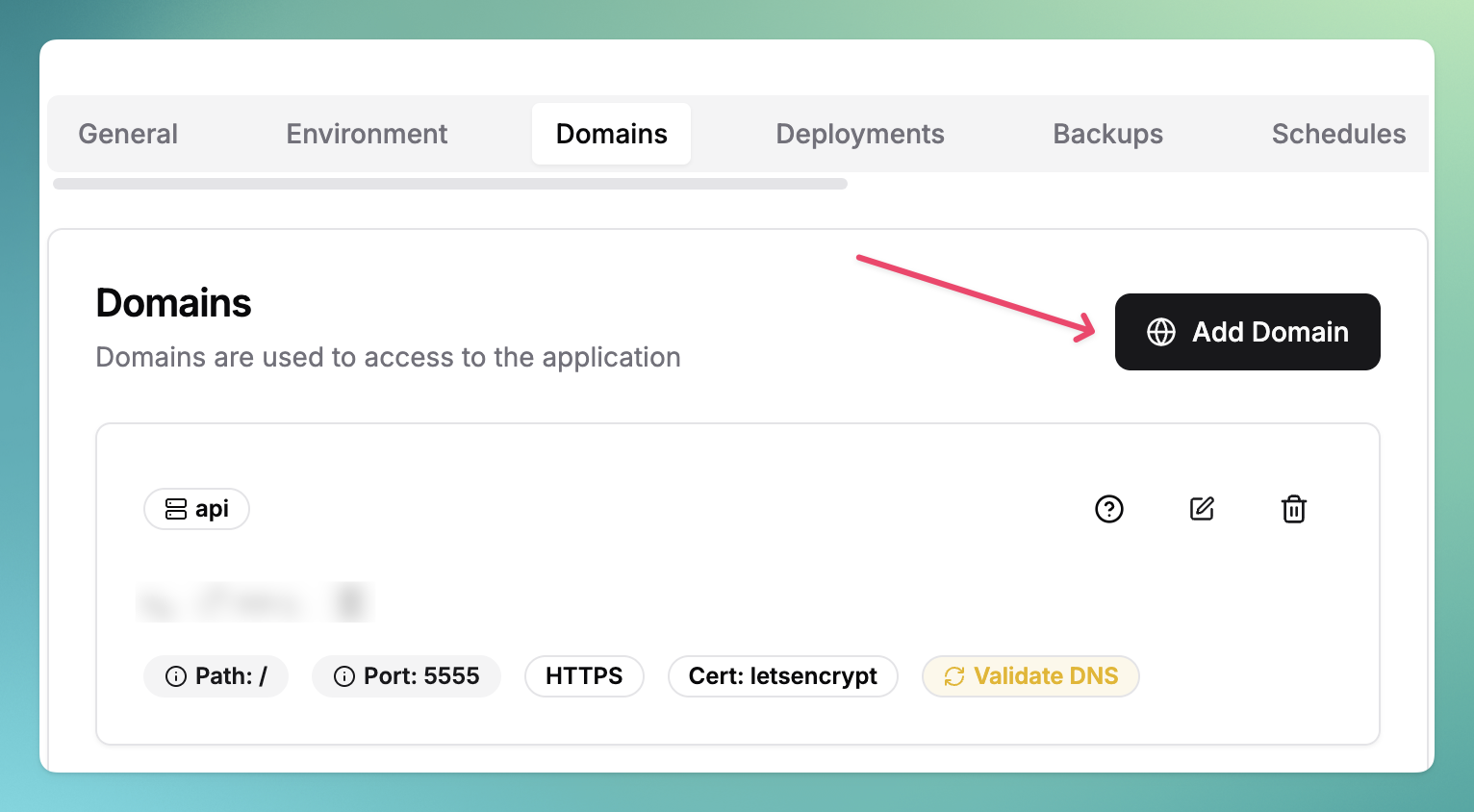Switch to the Schedules tab
This screenshot has height=812, width=1474.
(1338, 134)
